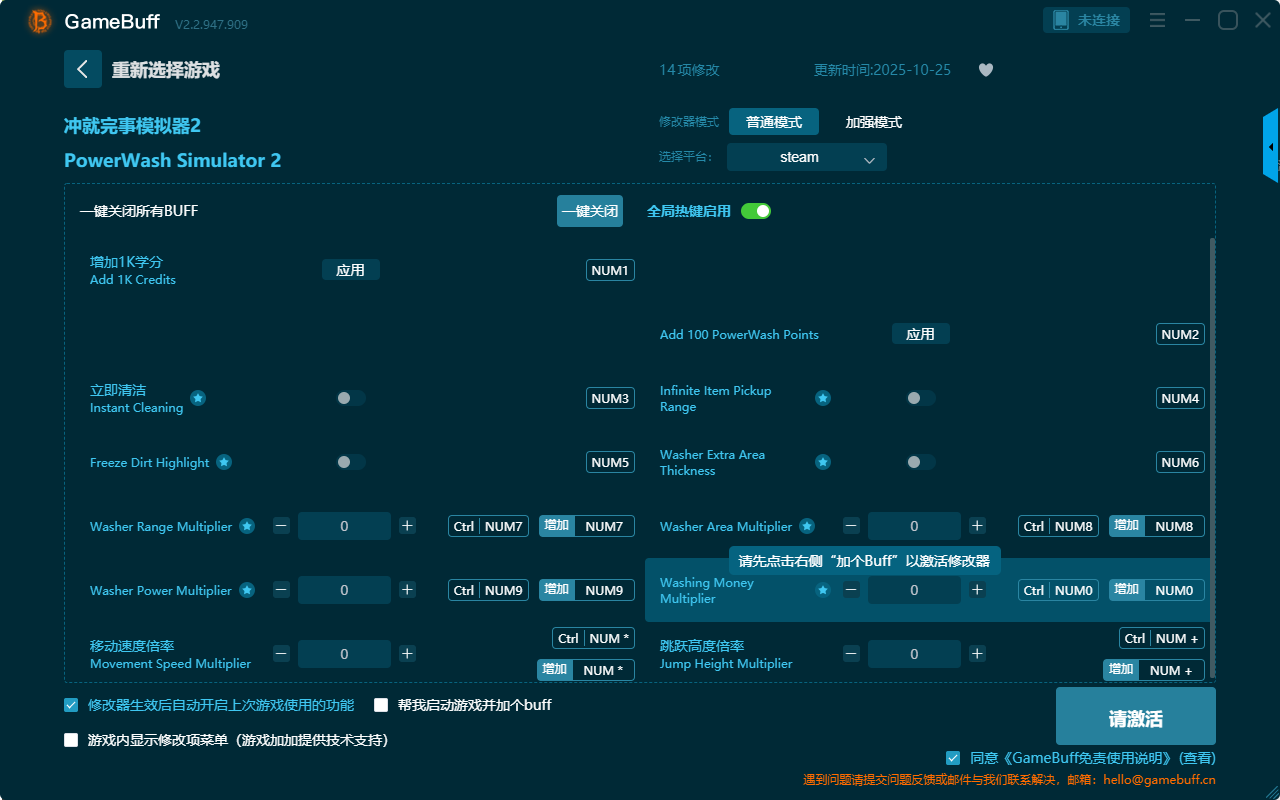Click the heart favorite icon
Image resolution: width=1280 pixels, height=800 pixels.
tap(985, 70)
